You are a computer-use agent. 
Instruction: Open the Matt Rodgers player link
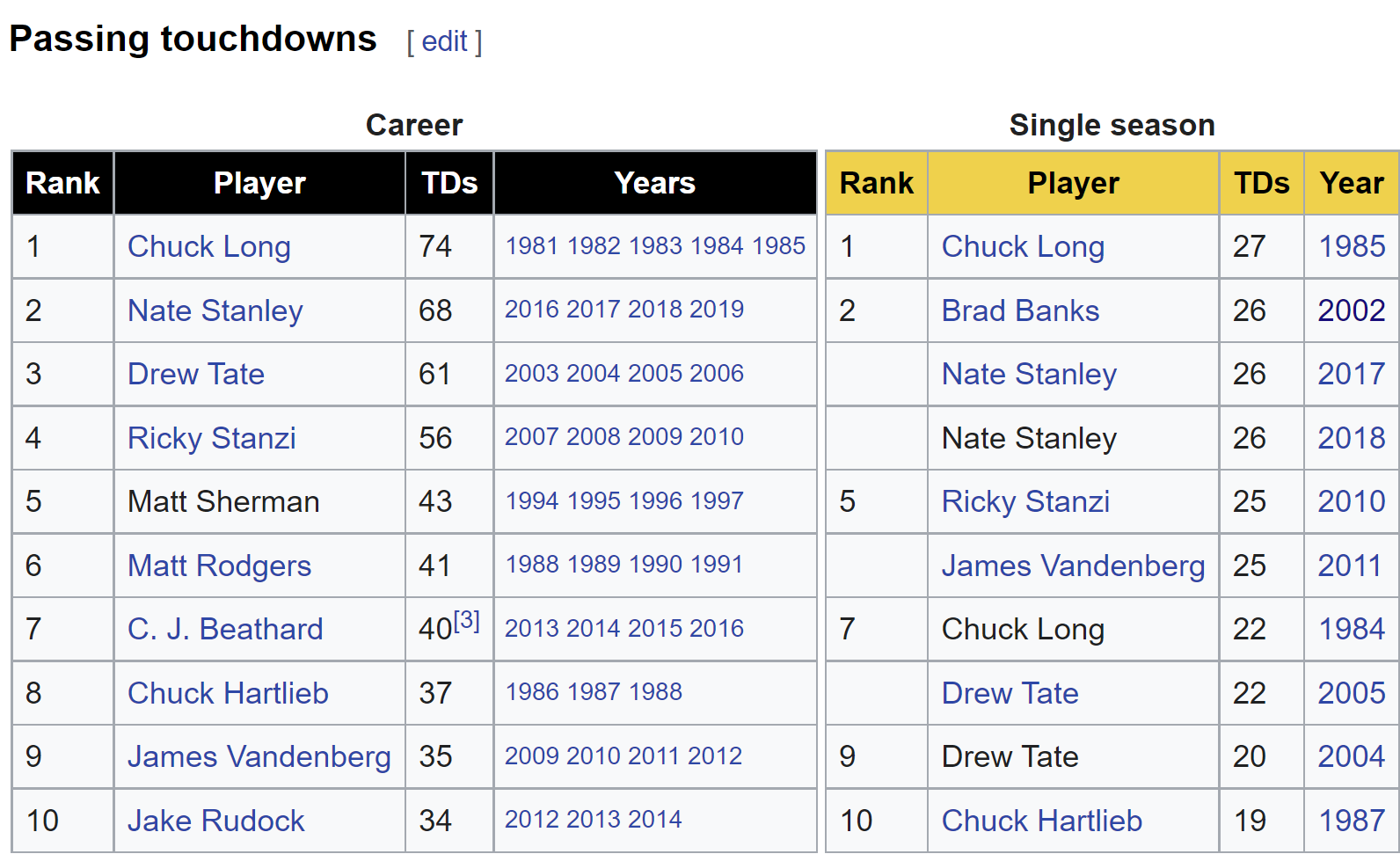click(220, 566)
